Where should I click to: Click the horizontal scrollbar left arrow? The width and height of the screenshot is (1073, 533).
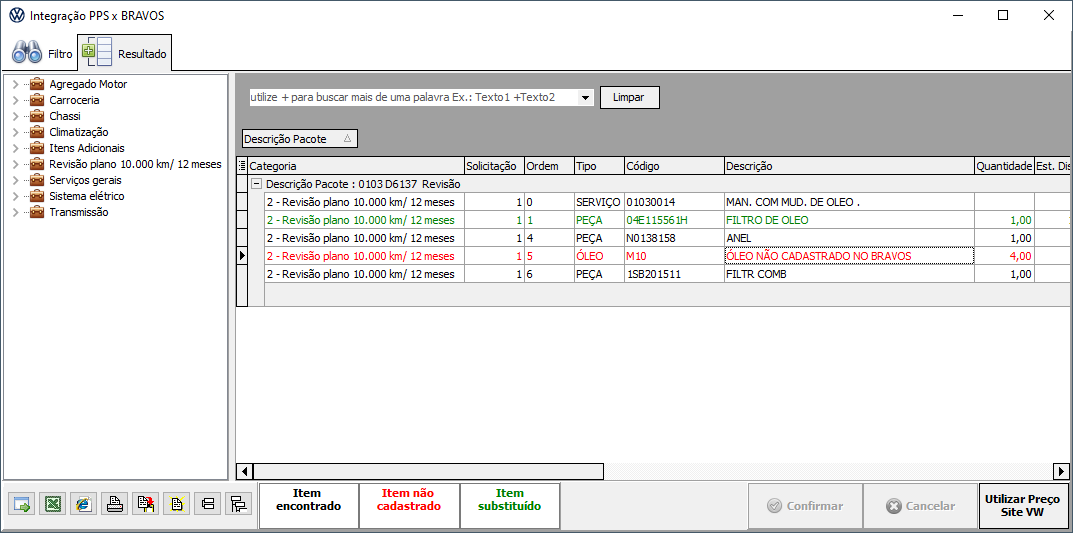244,471
